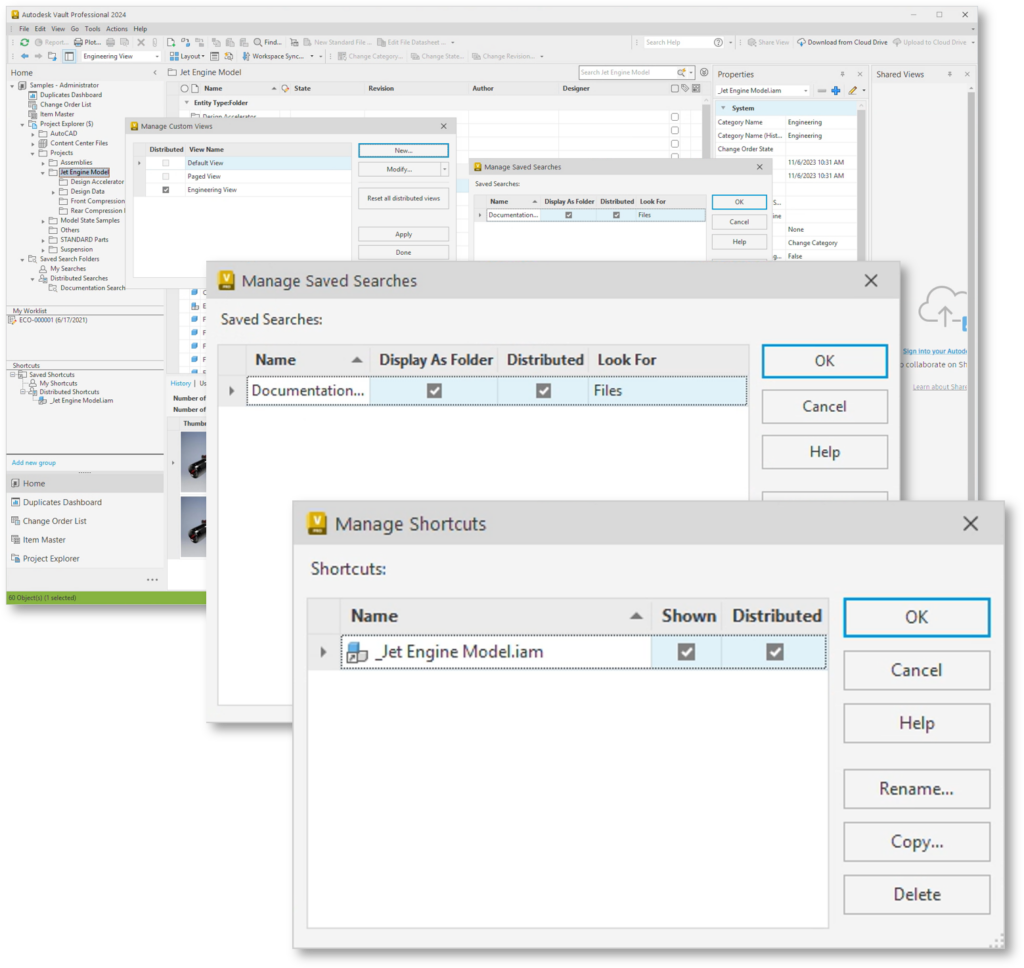Click the Project Explorer icon in bottom navigation
This screenshot has height=968, width=1024.
16,558
